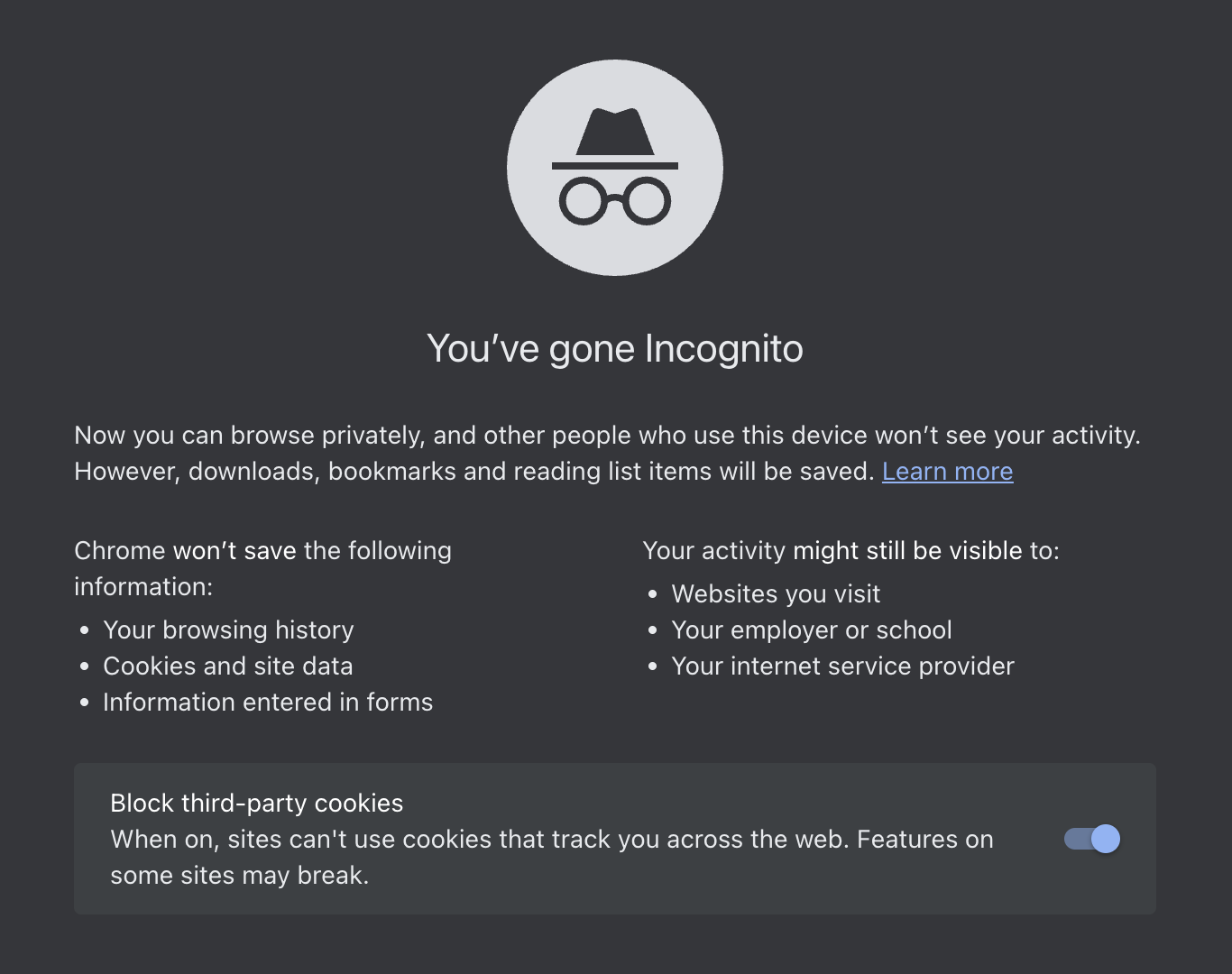Click the glasses inside the Incognito logo
The height and width of the screenshot is (974, 1232).
coord(615,200)
